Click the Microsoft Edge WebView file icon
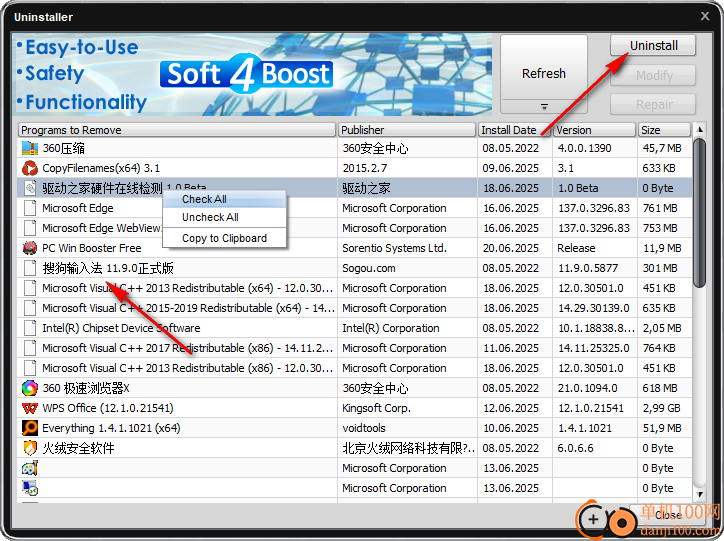Screen dimensions: 724x541 30,228
